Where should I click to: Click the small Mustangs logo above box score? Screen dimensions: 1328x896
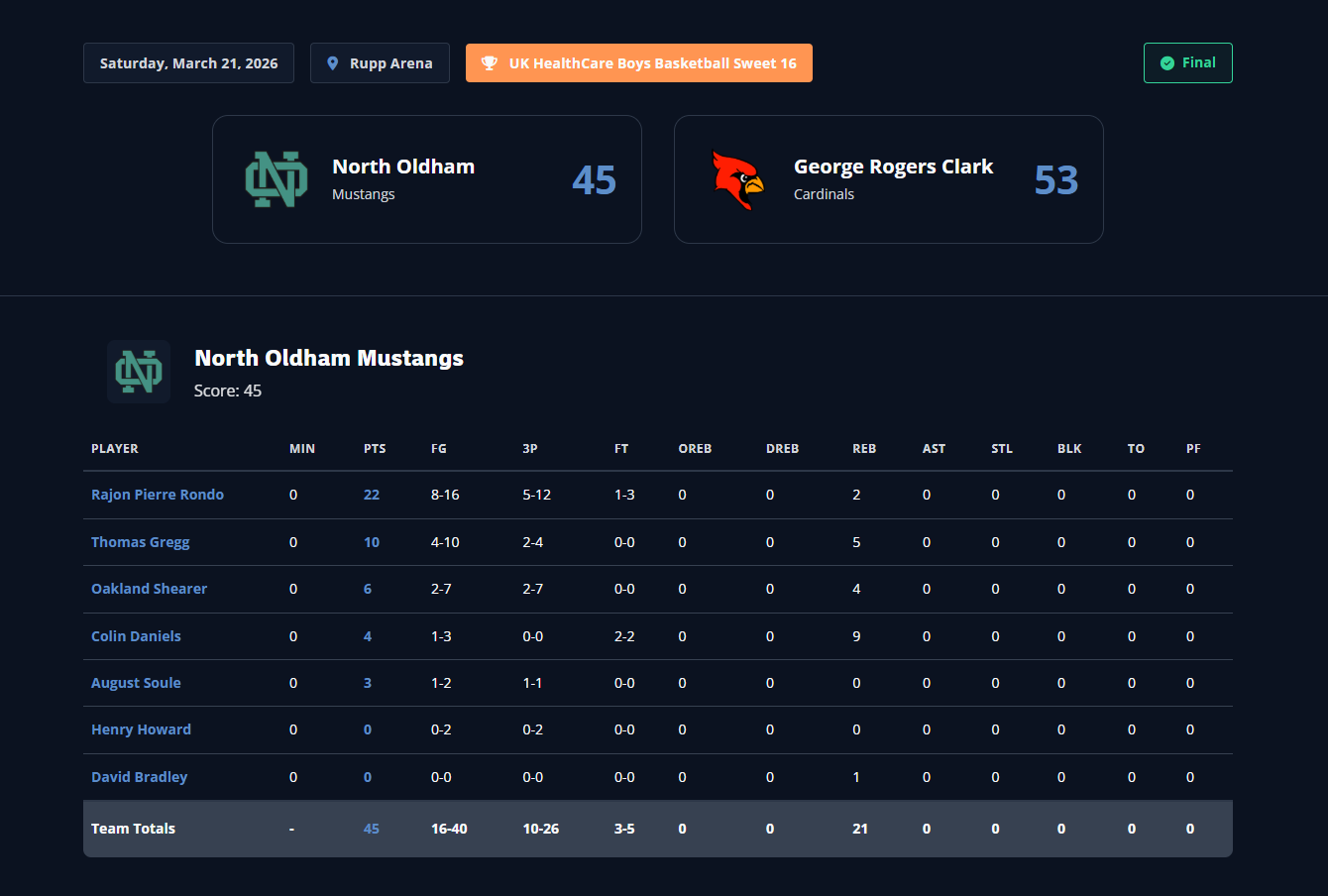pos(139,372)
